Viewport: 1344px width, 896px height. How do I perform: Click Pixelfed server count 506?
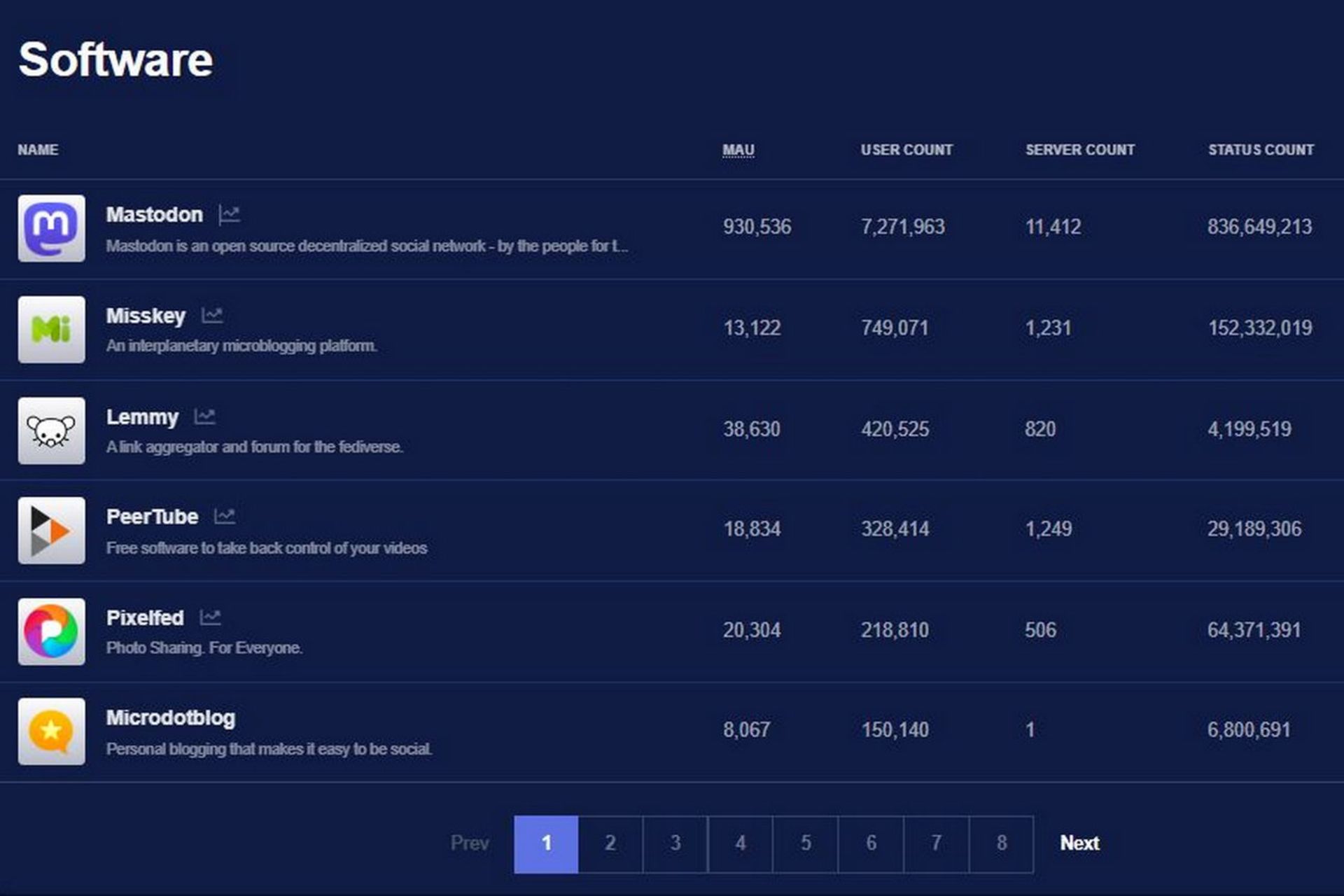[x=1040, y=630]
